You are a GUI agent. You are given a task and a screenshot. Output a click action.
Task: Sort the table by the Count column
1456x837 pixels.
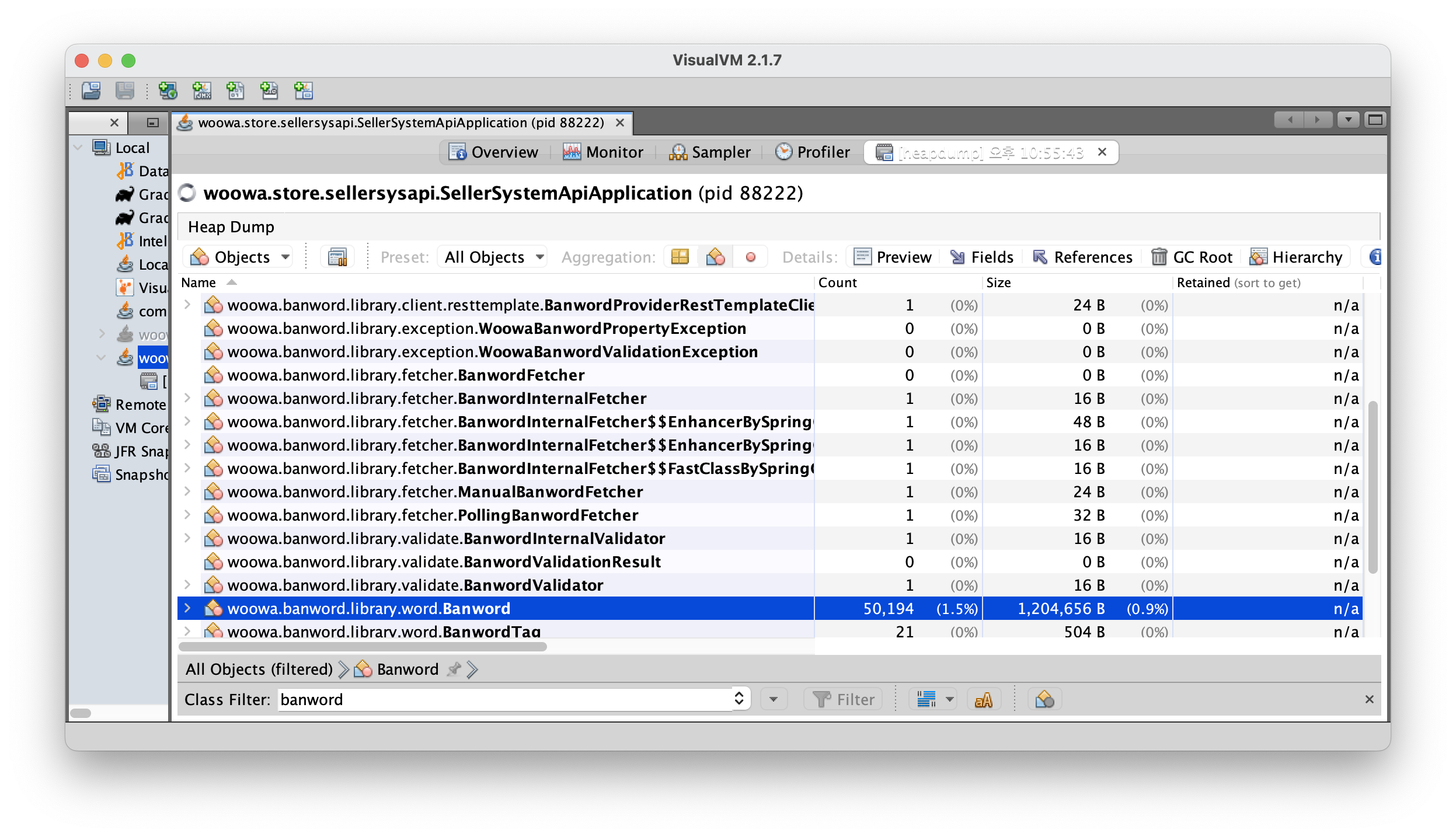898,283
